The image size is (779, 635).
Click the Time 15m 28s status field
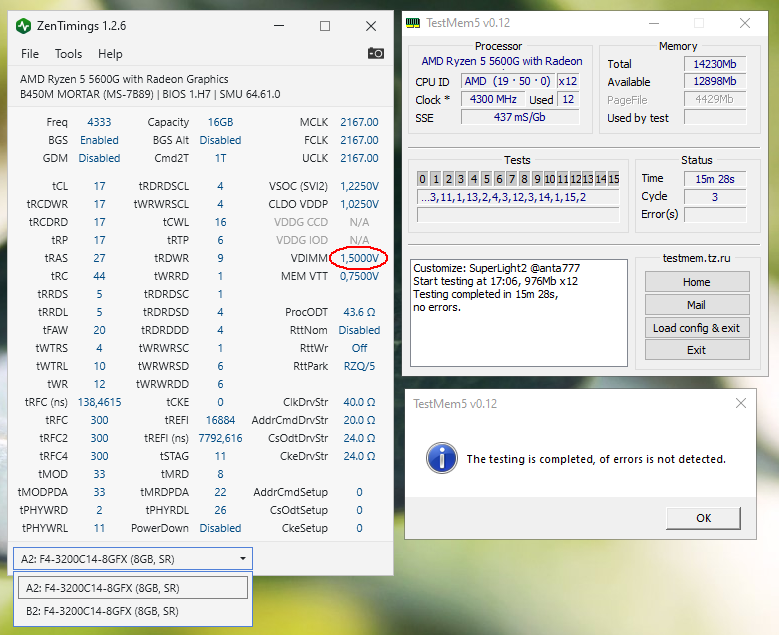click(x=714, y=179)
